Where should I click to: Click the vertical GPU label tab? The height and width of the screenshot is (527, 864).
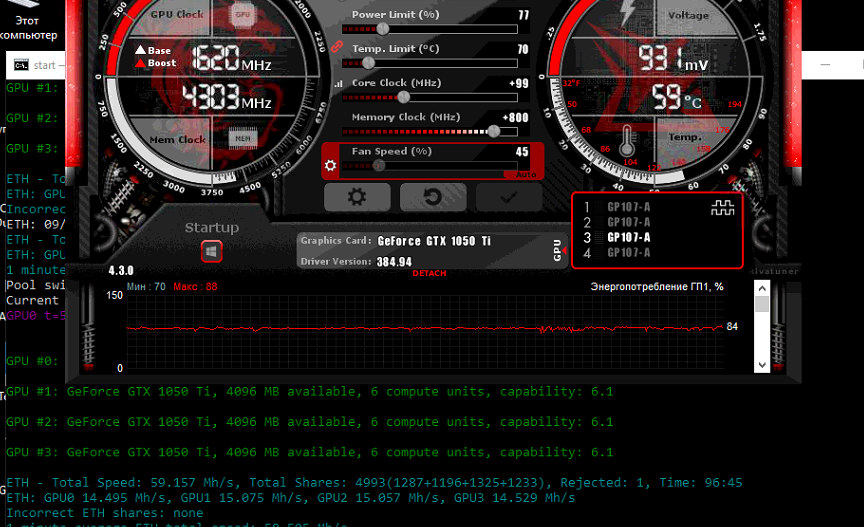[x=558, y=250]
